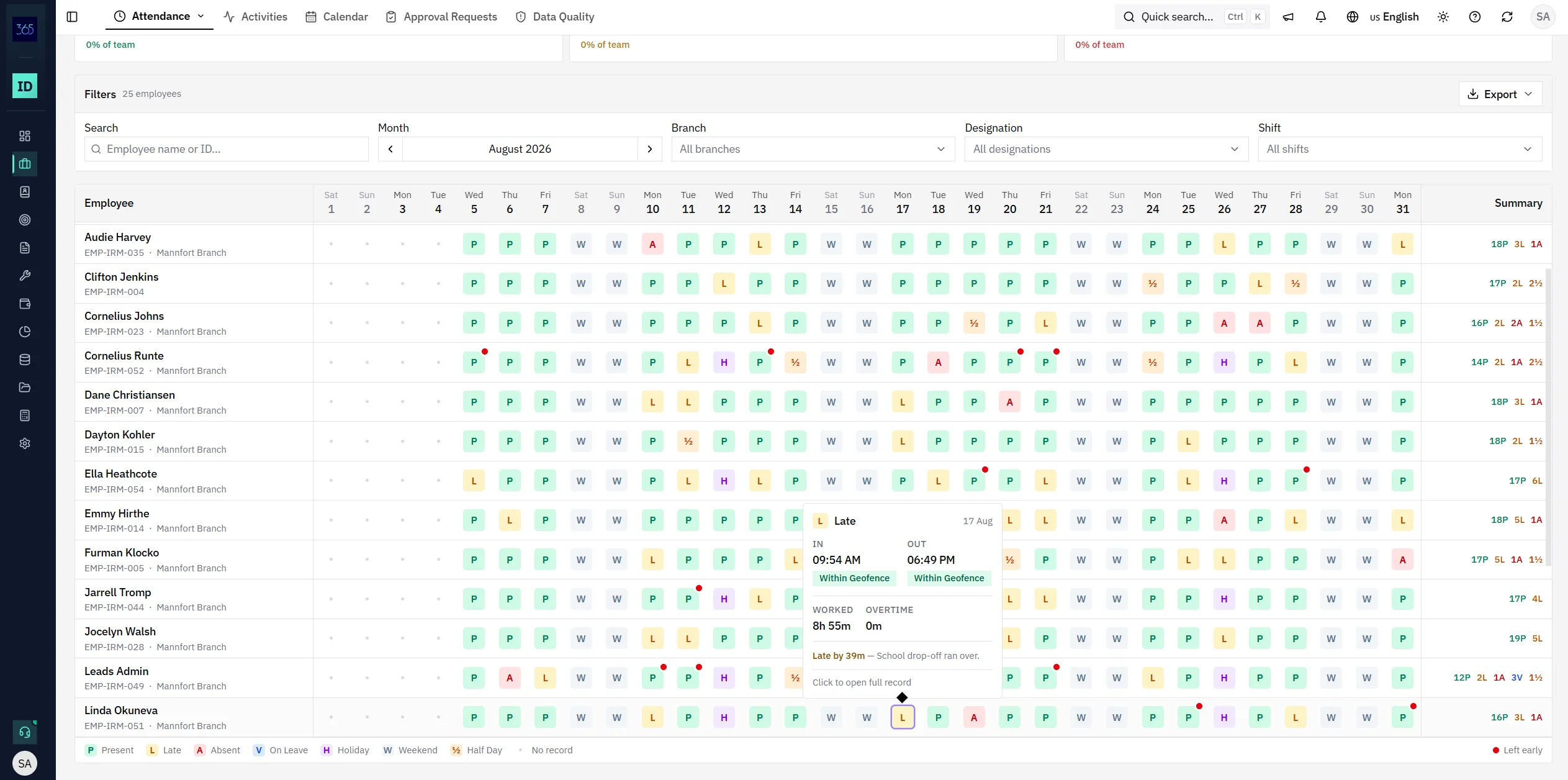The width and height of the screenshot is (1568, 780).
Task: Open the headset support icon
Action: (x=25, y=732)
